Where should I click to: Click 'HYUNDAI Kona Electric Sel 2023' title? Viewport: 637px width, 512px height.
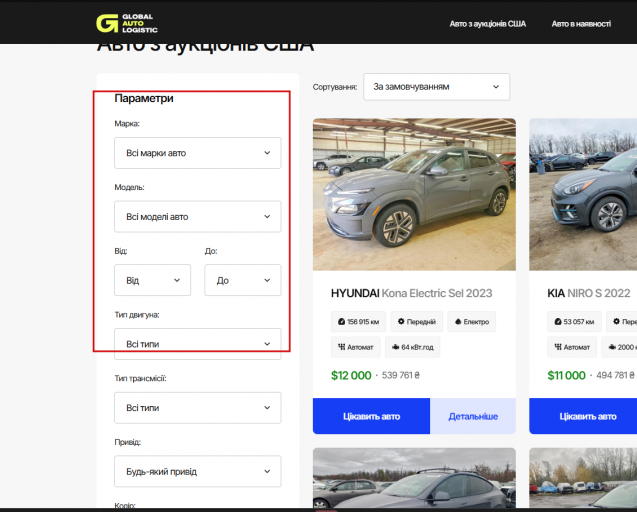click(x=411, y=293)
